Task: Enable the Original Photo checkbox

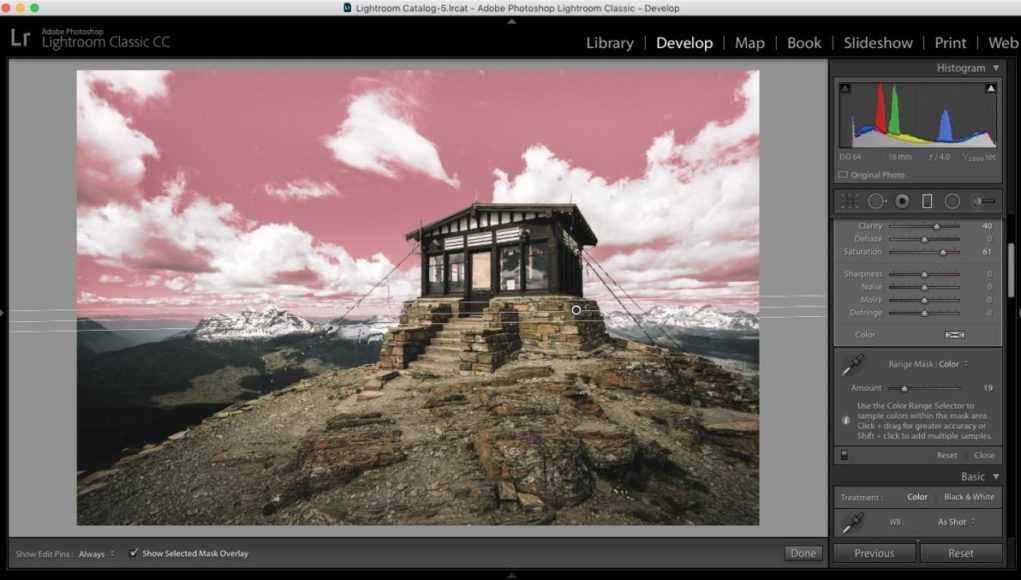Action: (843, 175)
